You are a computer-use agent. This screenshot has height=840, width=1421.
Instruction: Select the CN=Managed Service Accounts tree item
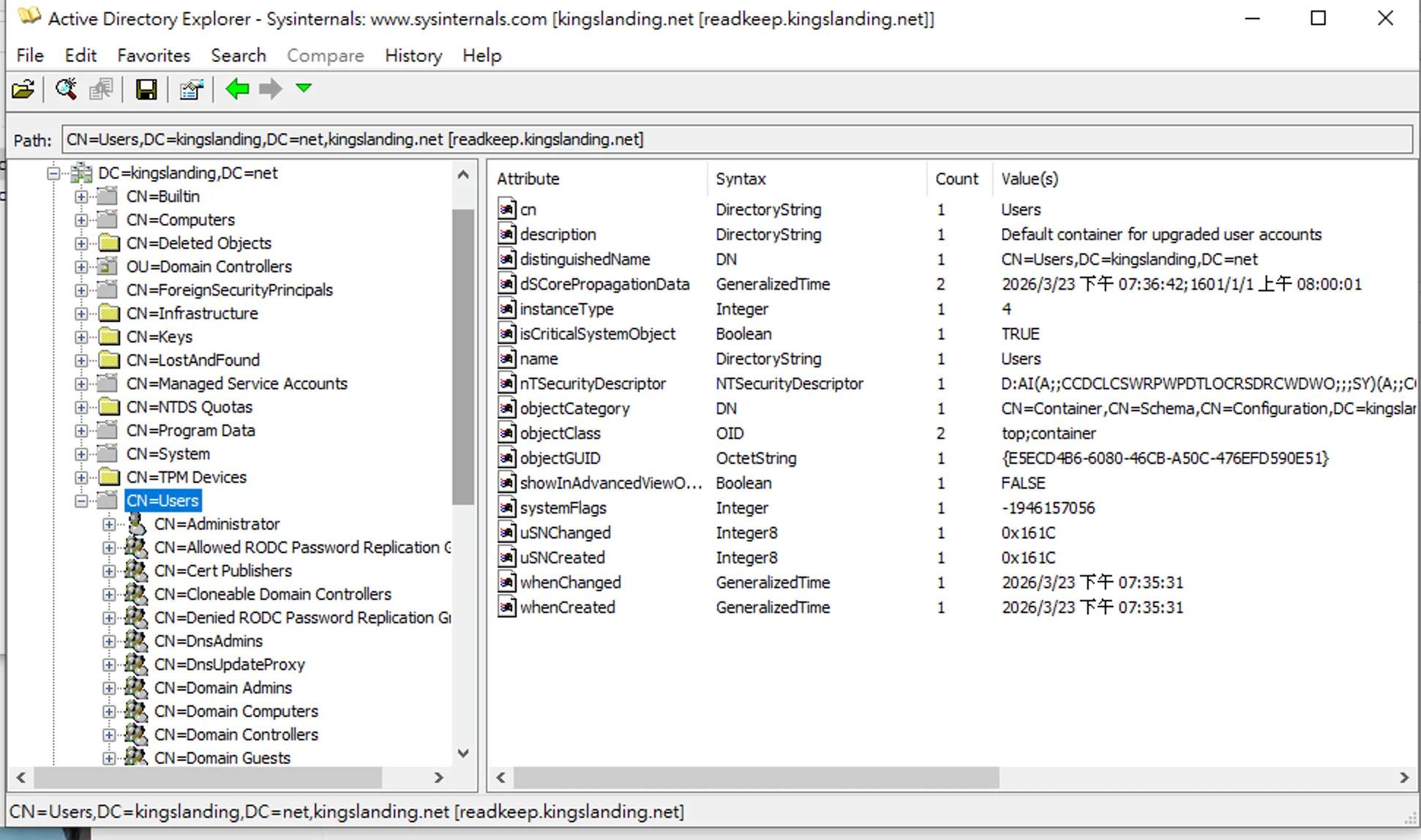pos(237,383)
